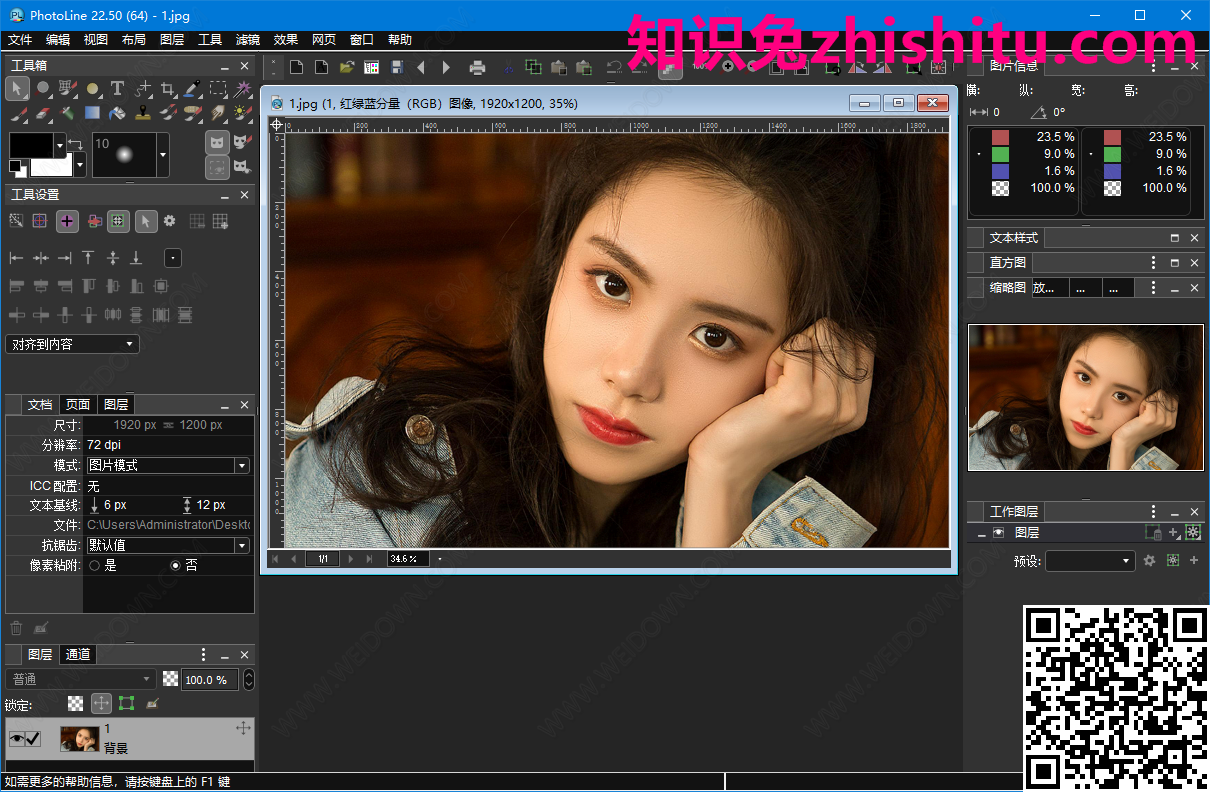Go to next page arrow below image
This screenshot has height=792, width=1210.
350,559
